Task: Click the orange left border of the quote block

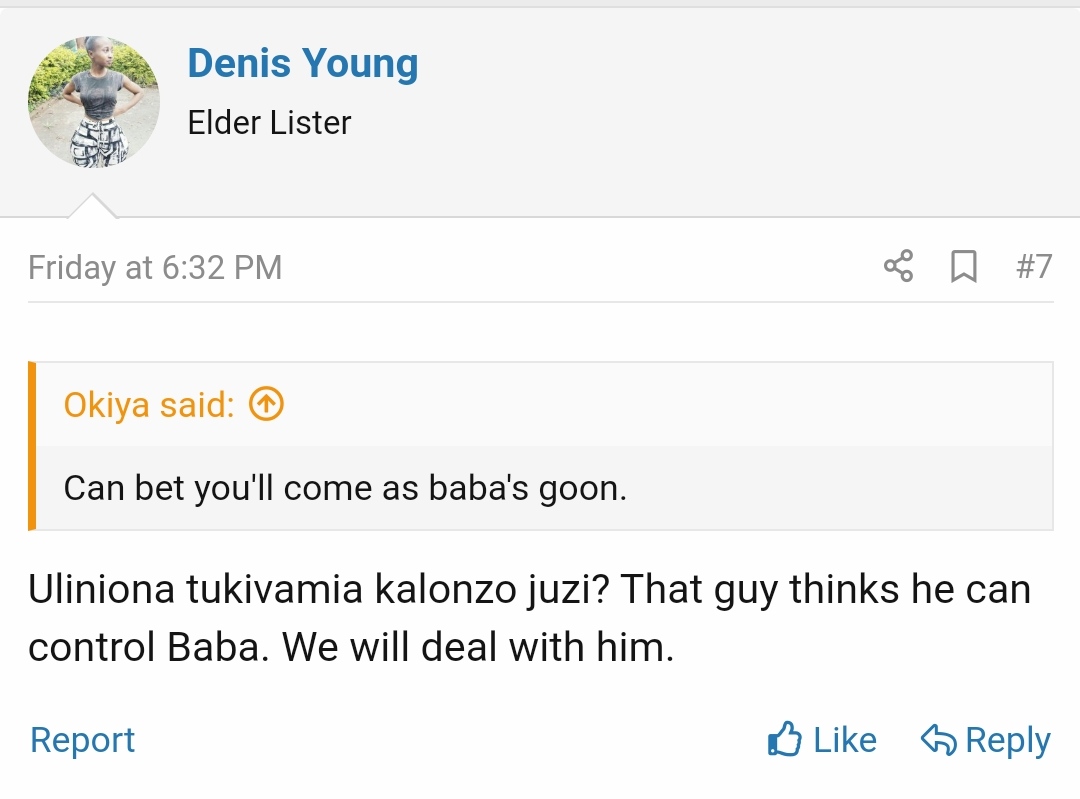Action: pyautogui.click(x=32, y=445)
